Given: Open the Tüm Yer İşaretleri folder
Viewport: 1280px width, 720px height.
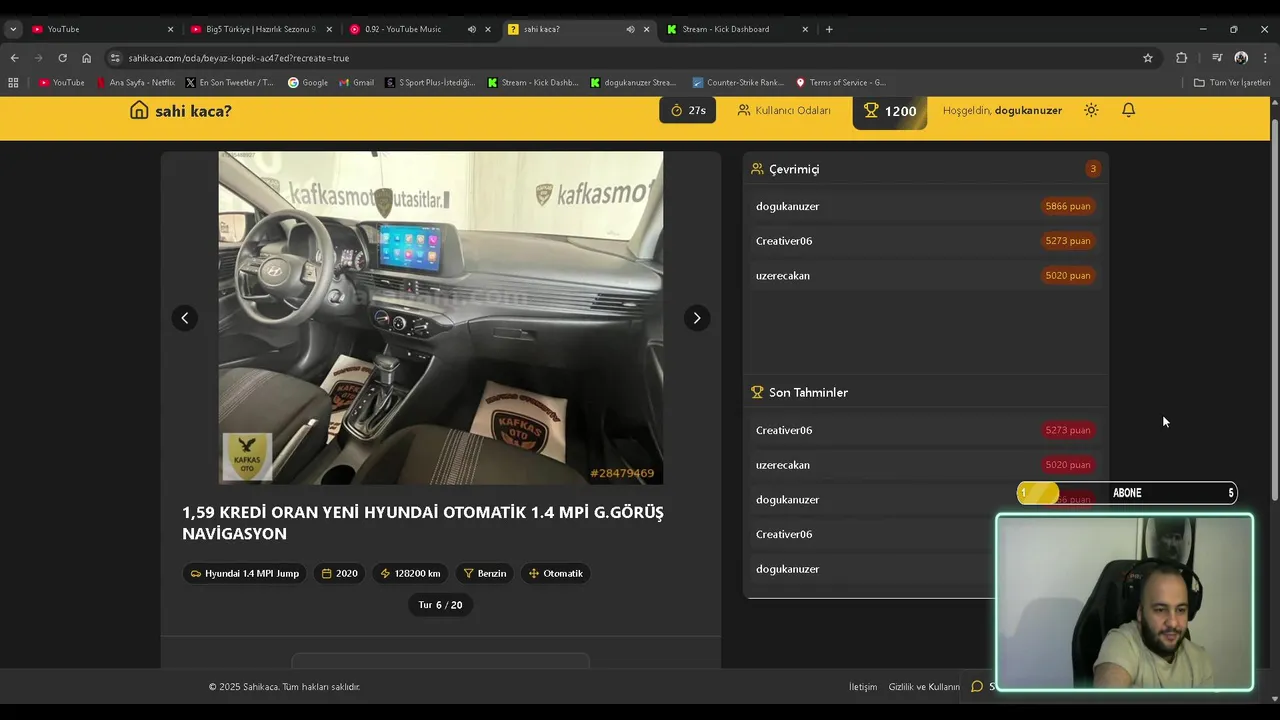Looking at the screenshot, I should (x=1232, y=83).
